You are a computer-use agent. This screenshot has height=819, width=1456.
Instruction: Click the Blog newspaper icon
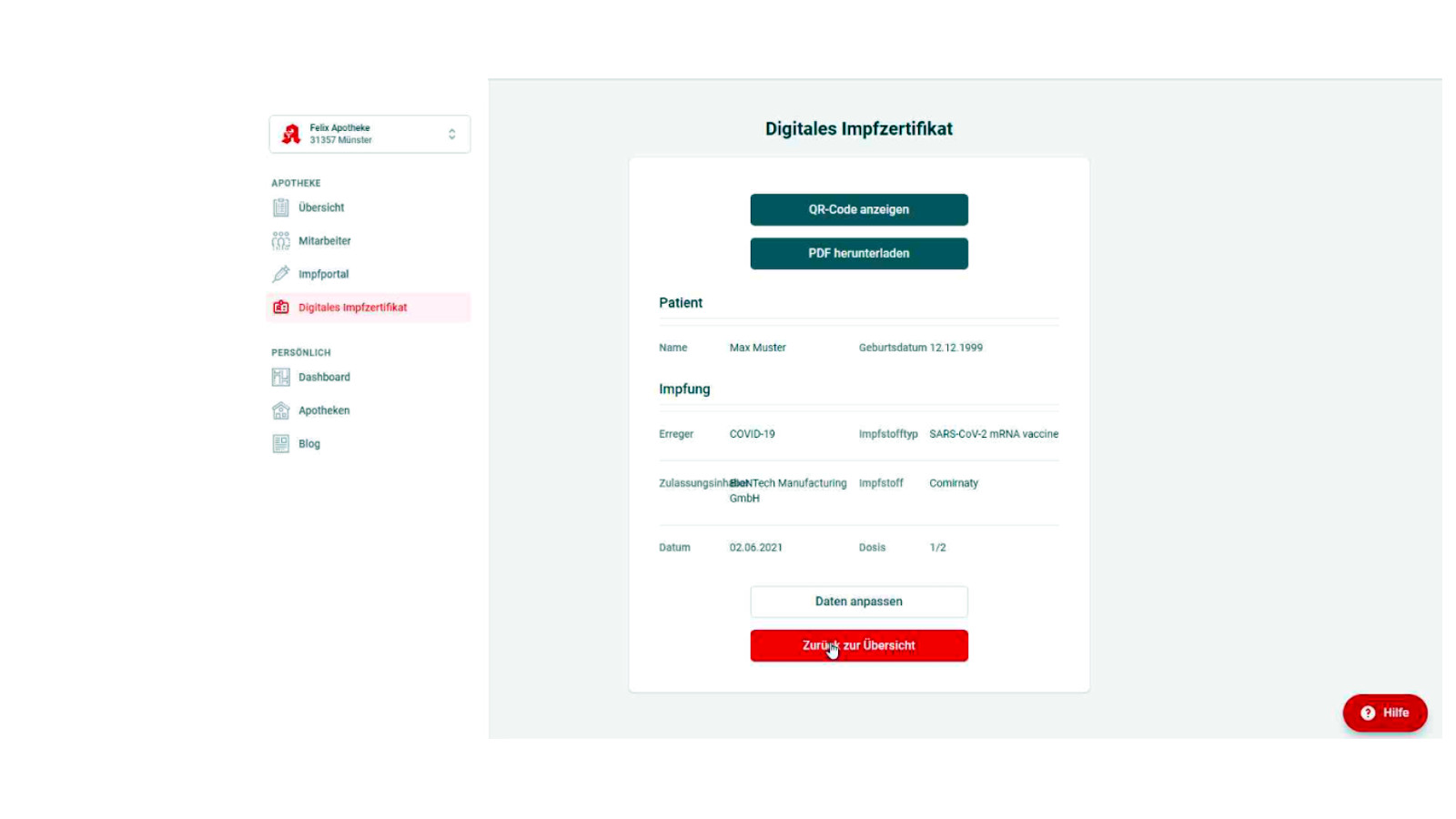(x=280, y=444)
